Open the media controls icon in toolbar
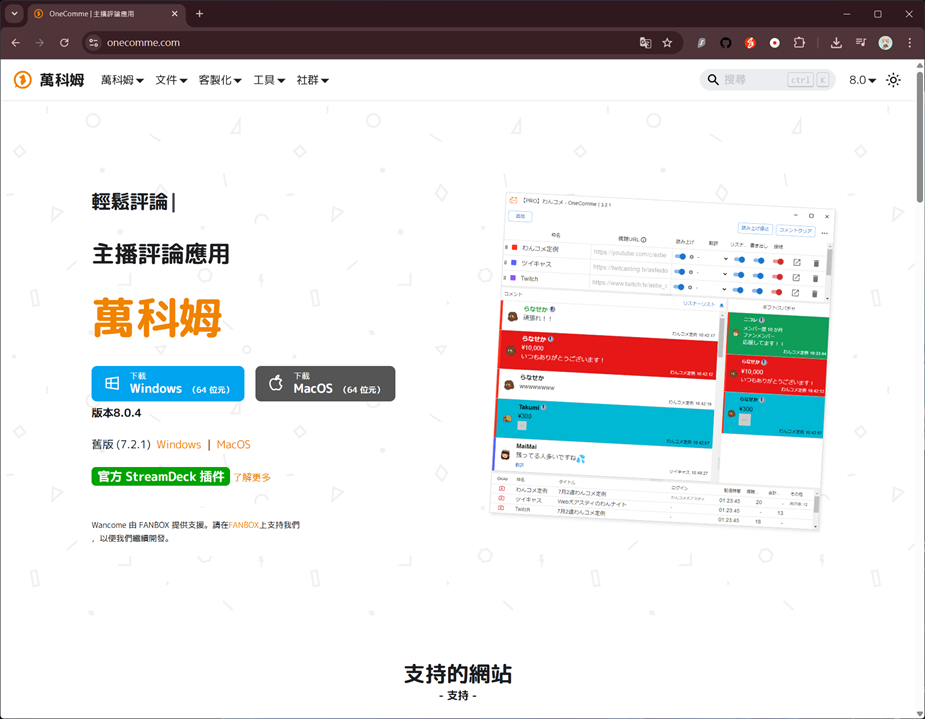 pyautogui.click(x=861, y=43)
